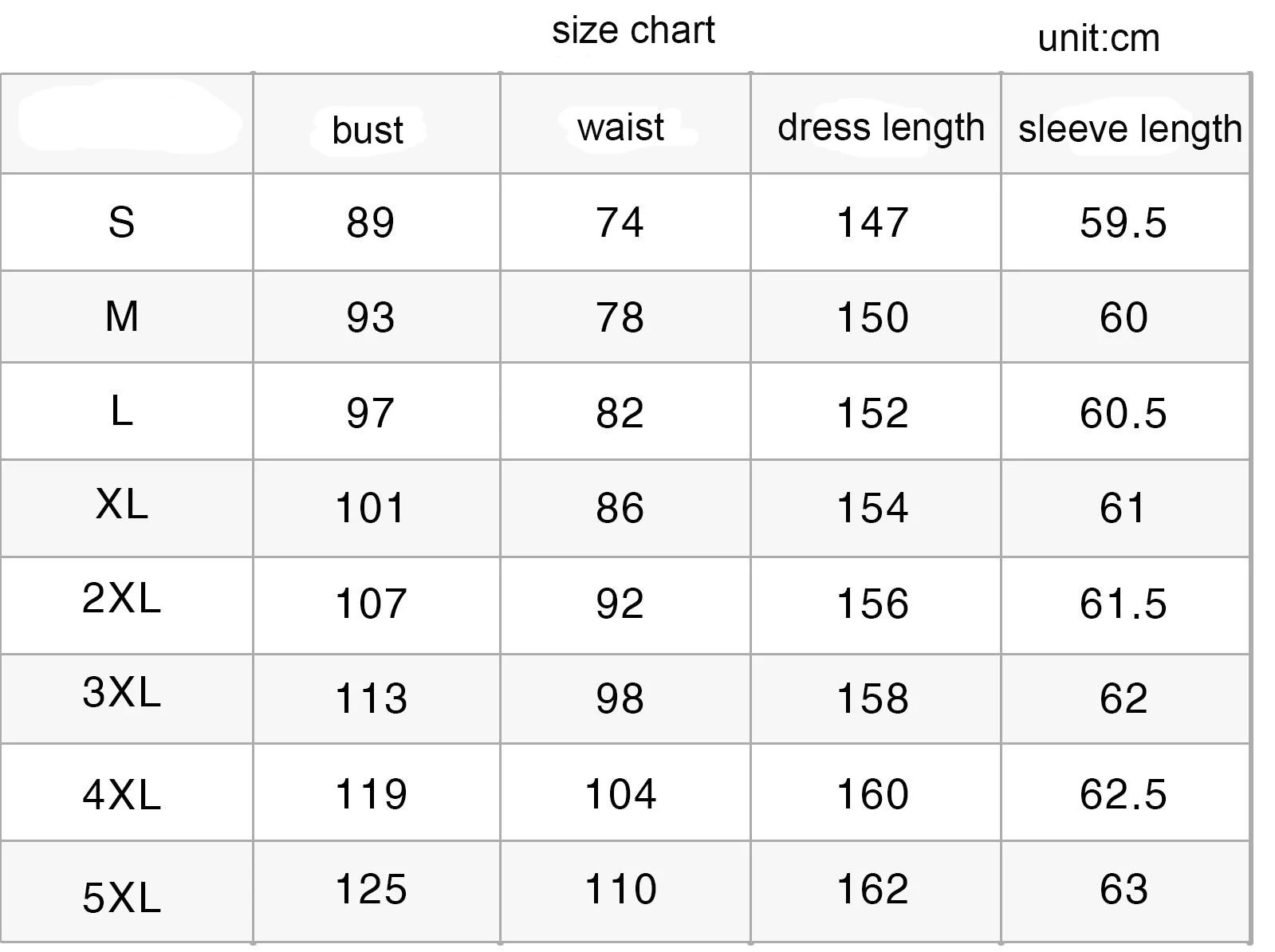The height and width of the screenshot is (952, 1275).
Task: Click the bust value 113 cell
Action: click(x=371, y=699)
